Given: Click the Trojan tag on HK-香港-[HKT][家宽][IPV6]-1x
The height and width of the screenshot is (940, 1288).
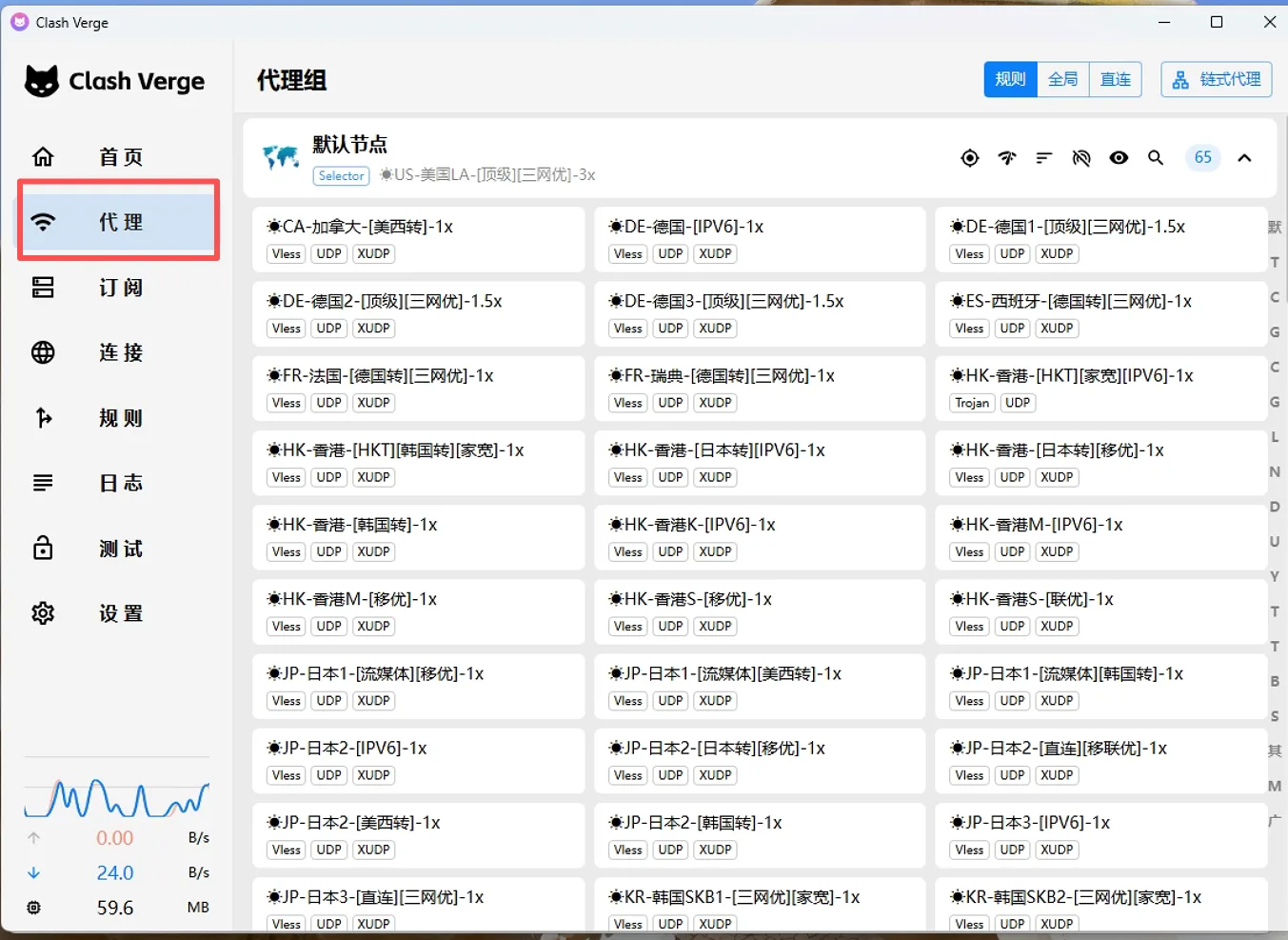Looking at the screenshot, I should point(972,403).
